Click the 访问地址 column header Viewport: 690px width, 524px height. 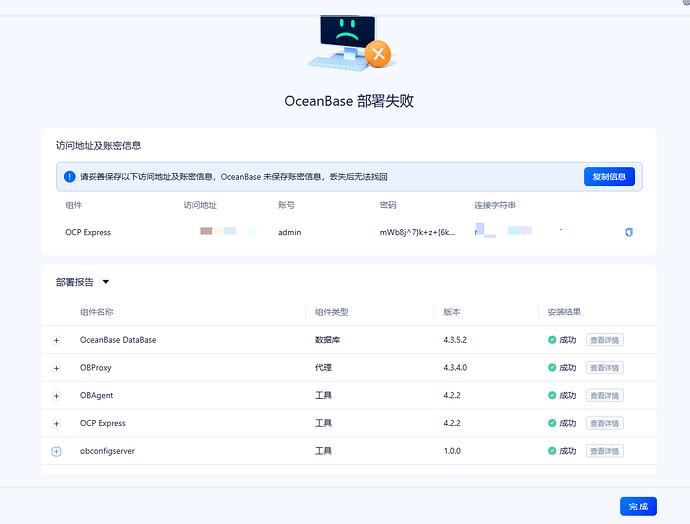point(200,205)
